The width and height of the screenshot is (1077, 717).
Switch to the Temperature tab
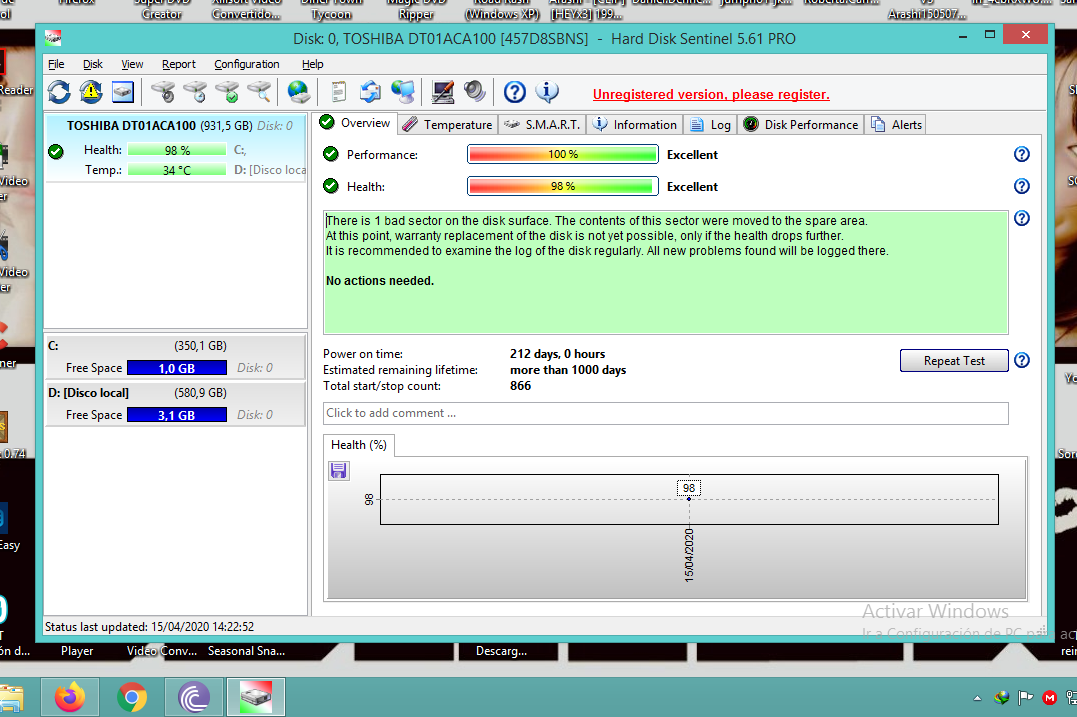tap(448, 125)
